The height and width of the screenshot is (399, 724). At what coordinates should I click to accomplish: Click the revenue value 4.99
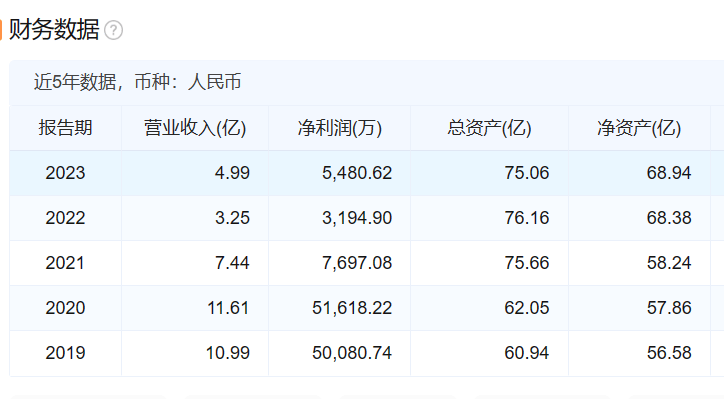coord(232,173)
